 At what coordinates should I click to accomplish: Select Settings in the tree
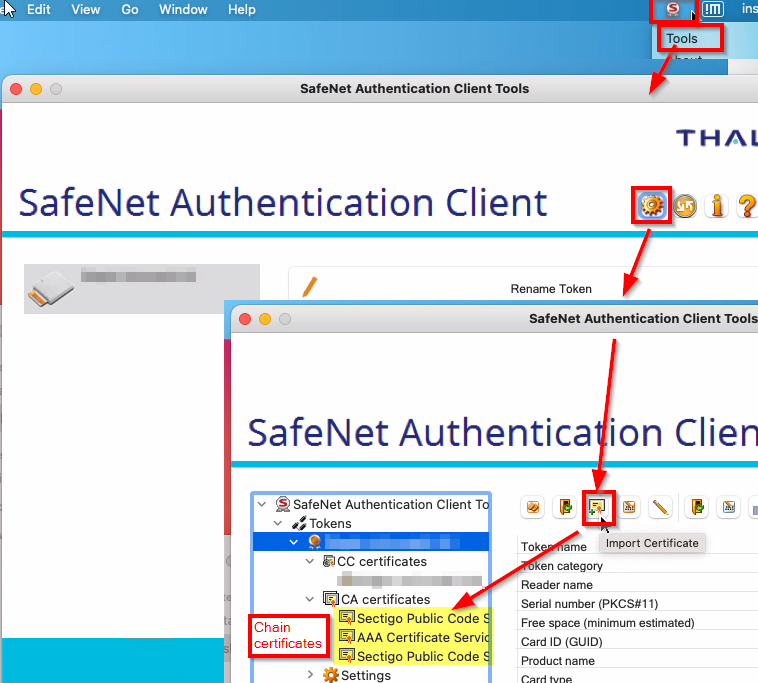click(365, 675)
